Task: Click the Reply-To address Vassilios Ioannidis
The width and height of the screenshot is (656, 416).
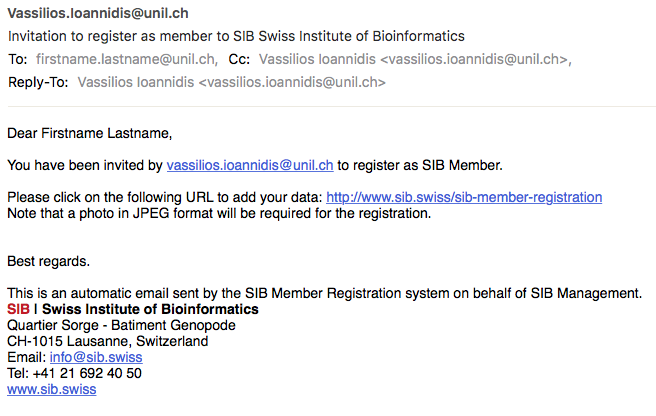Action: (x=231, y=82)
